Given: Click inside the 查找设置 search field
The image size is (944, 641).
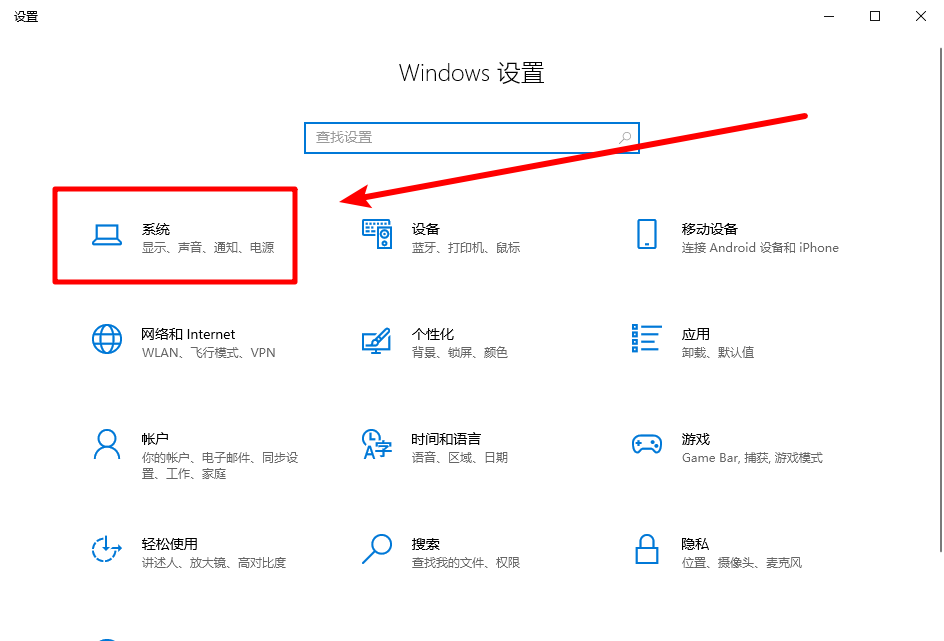Looking at the screenshot, I should (471, 138).
